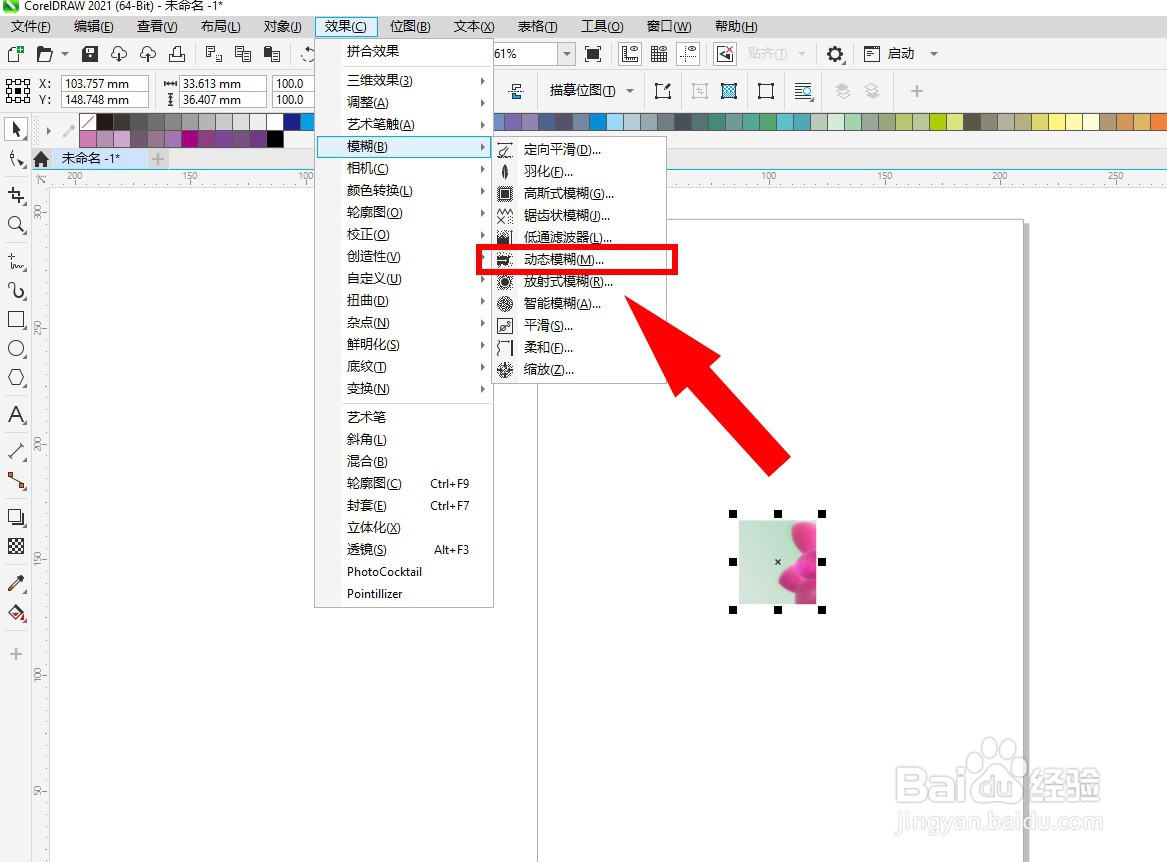The image size is (1167, 862).
Task: Click the X position input field
Action: click(105, 83)
